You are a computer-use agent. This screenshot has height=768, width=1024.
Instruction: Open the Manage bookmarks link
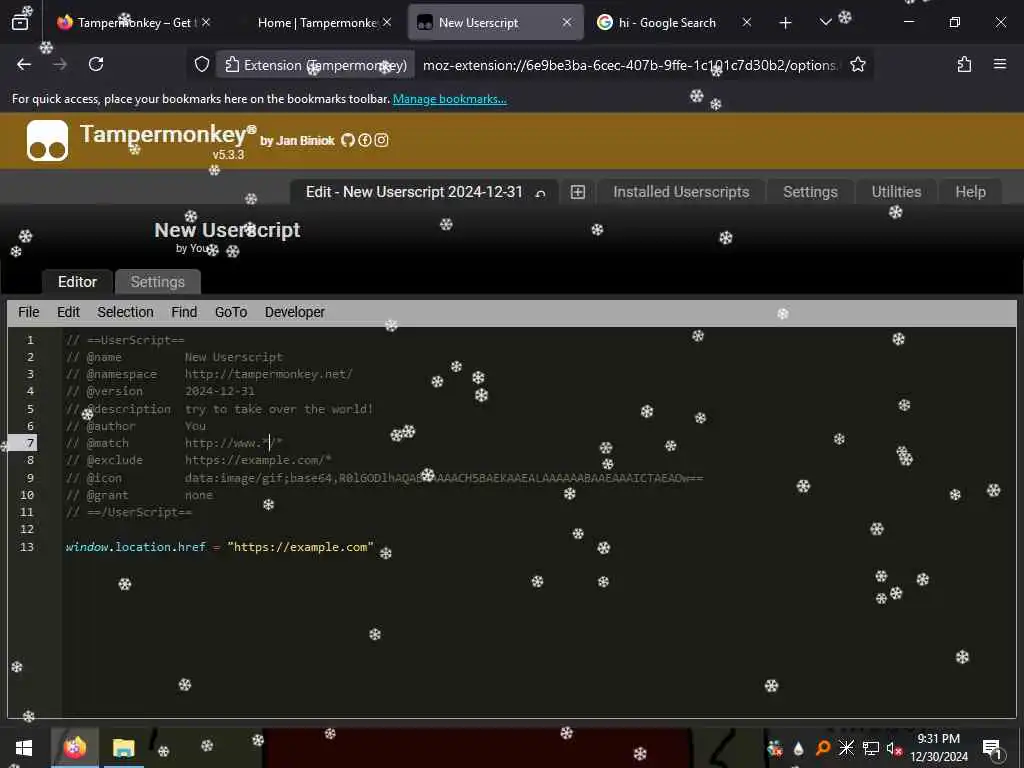point(449,99)
